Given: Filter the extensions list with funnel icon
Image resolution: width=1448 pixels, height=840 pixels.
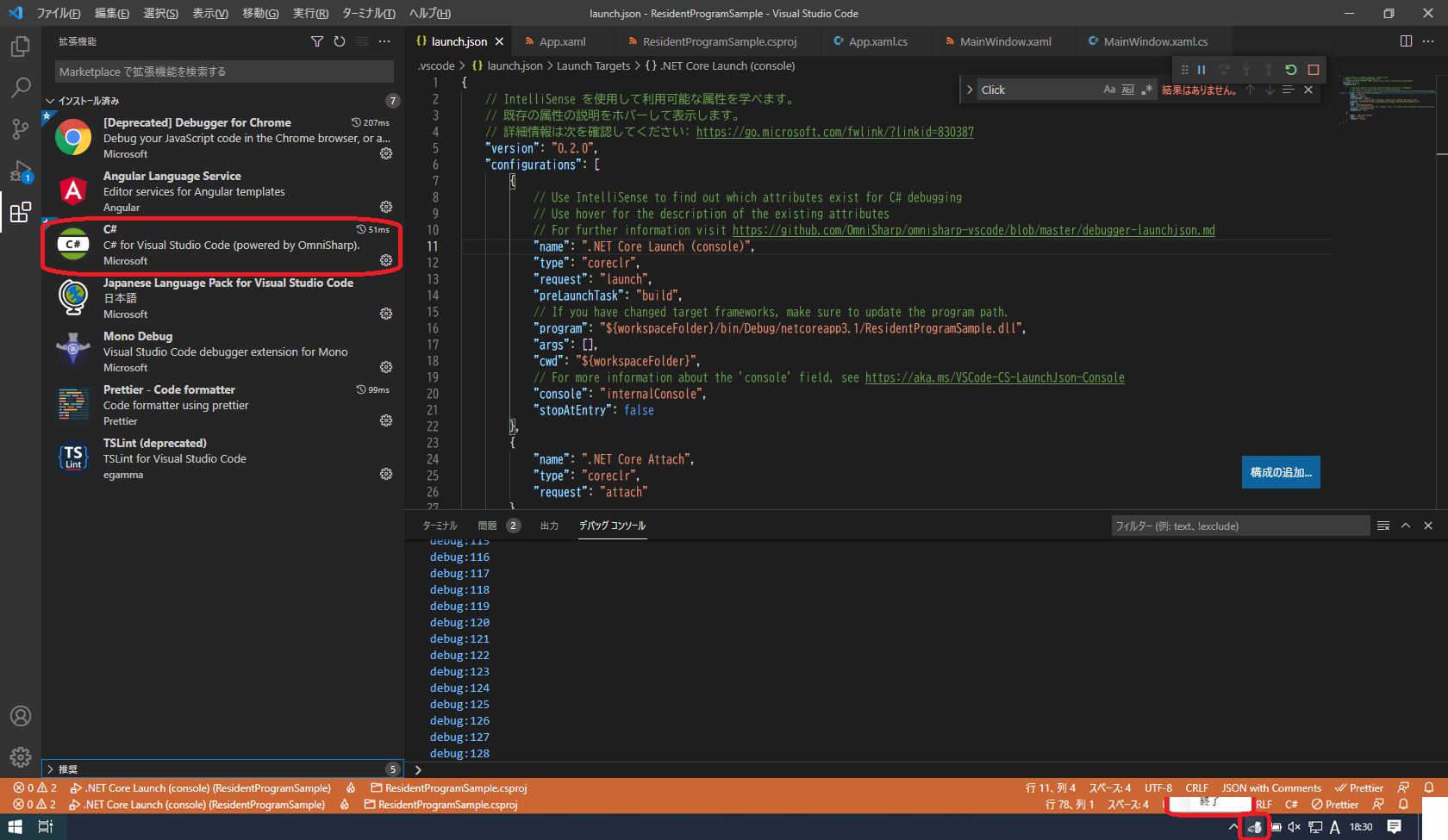Looking at the screenshot, I should (x=317, y=41).
